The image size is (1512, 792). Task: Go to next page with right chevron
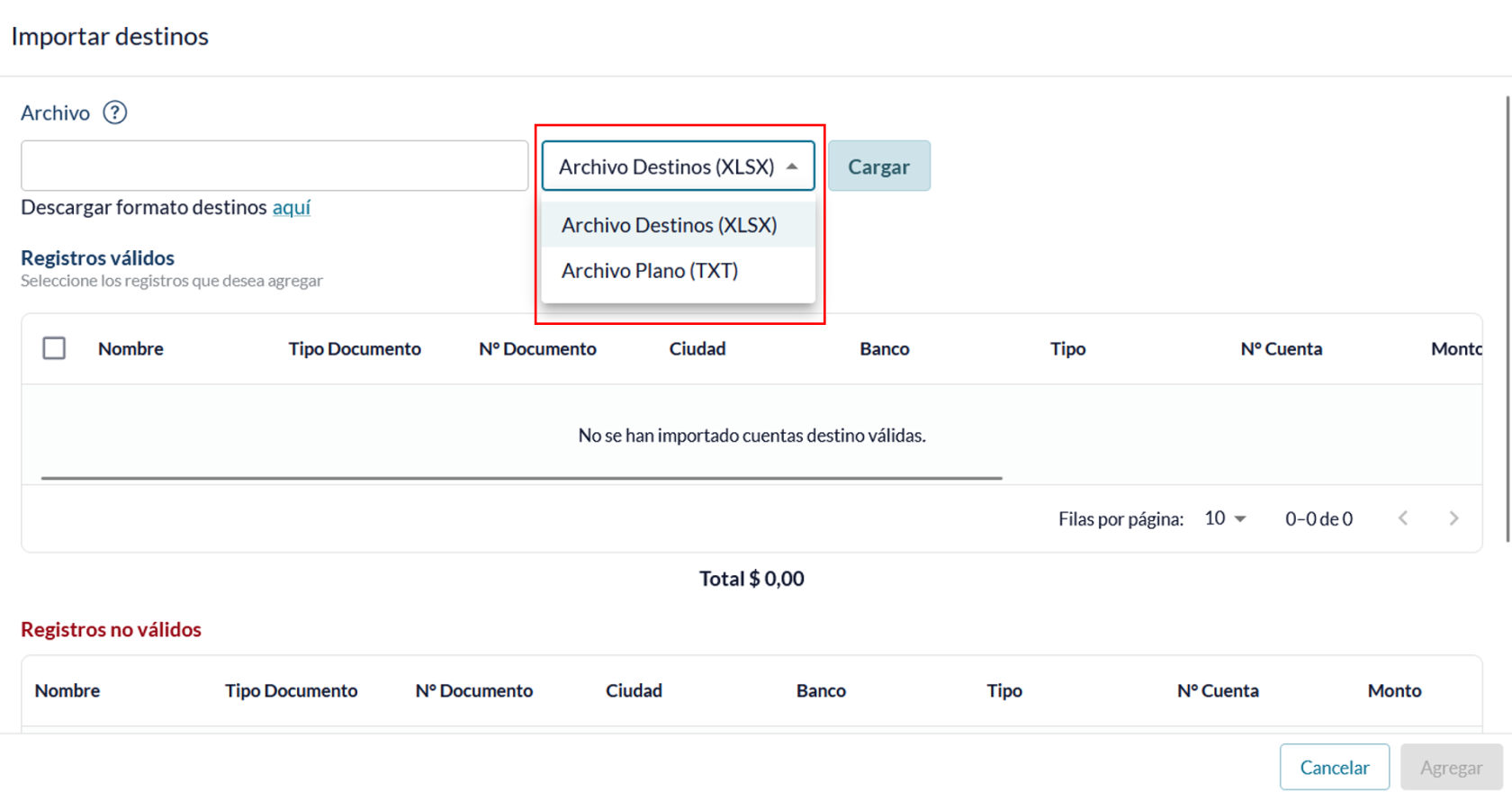tap(1453, 518)
